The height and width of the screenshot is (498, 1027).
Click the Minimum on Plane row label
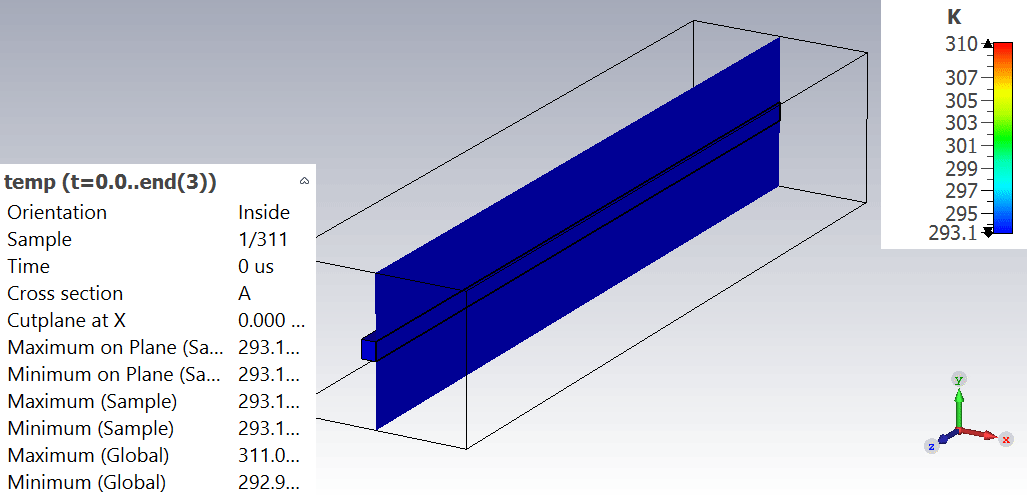coord(114,374)
